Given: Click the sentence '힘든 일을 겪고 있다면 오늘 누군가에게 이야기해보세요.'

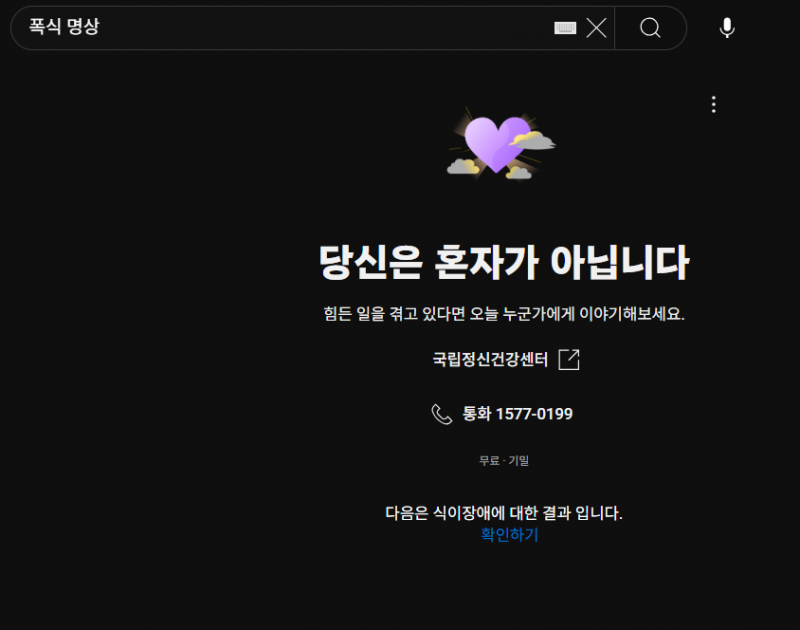Looking at the screenshot, I should (504, 313).
